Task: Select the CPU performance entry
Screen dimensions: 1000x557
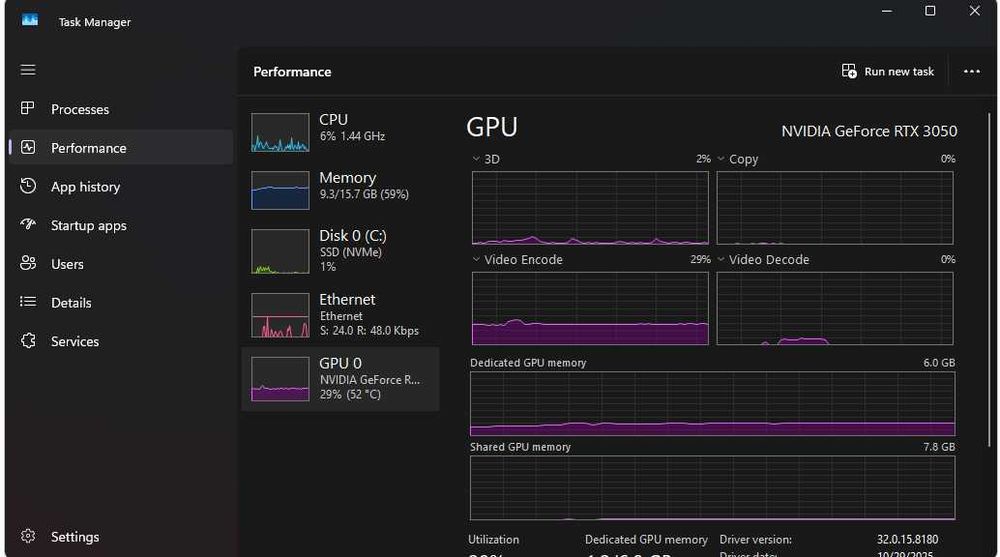Action: 340,128
